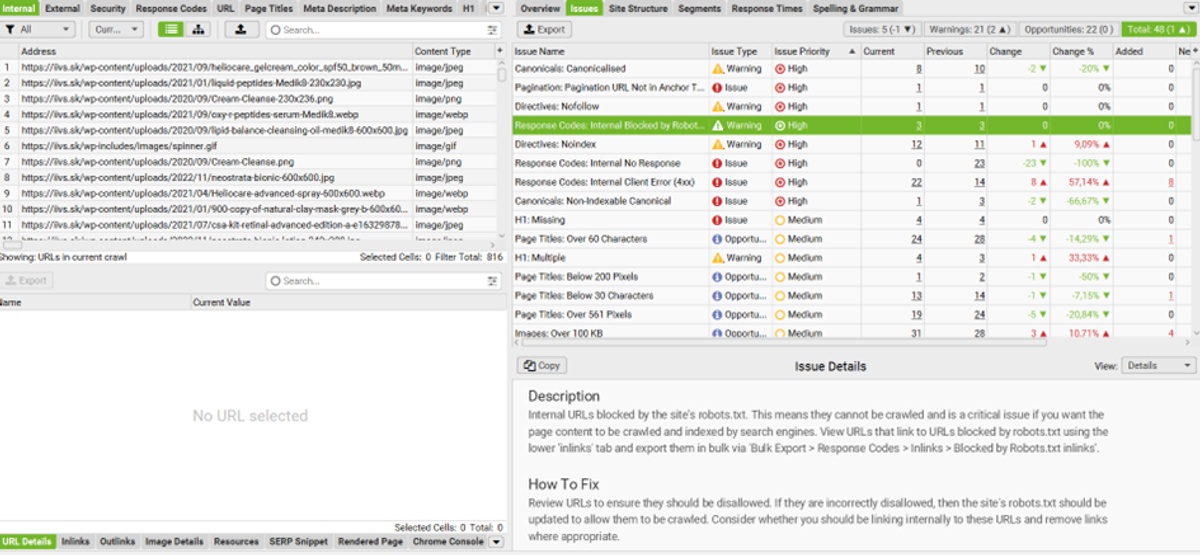Screen dimensions: 1200x555
Task: Open search filter settings slider icon
Action: (492, 30)
